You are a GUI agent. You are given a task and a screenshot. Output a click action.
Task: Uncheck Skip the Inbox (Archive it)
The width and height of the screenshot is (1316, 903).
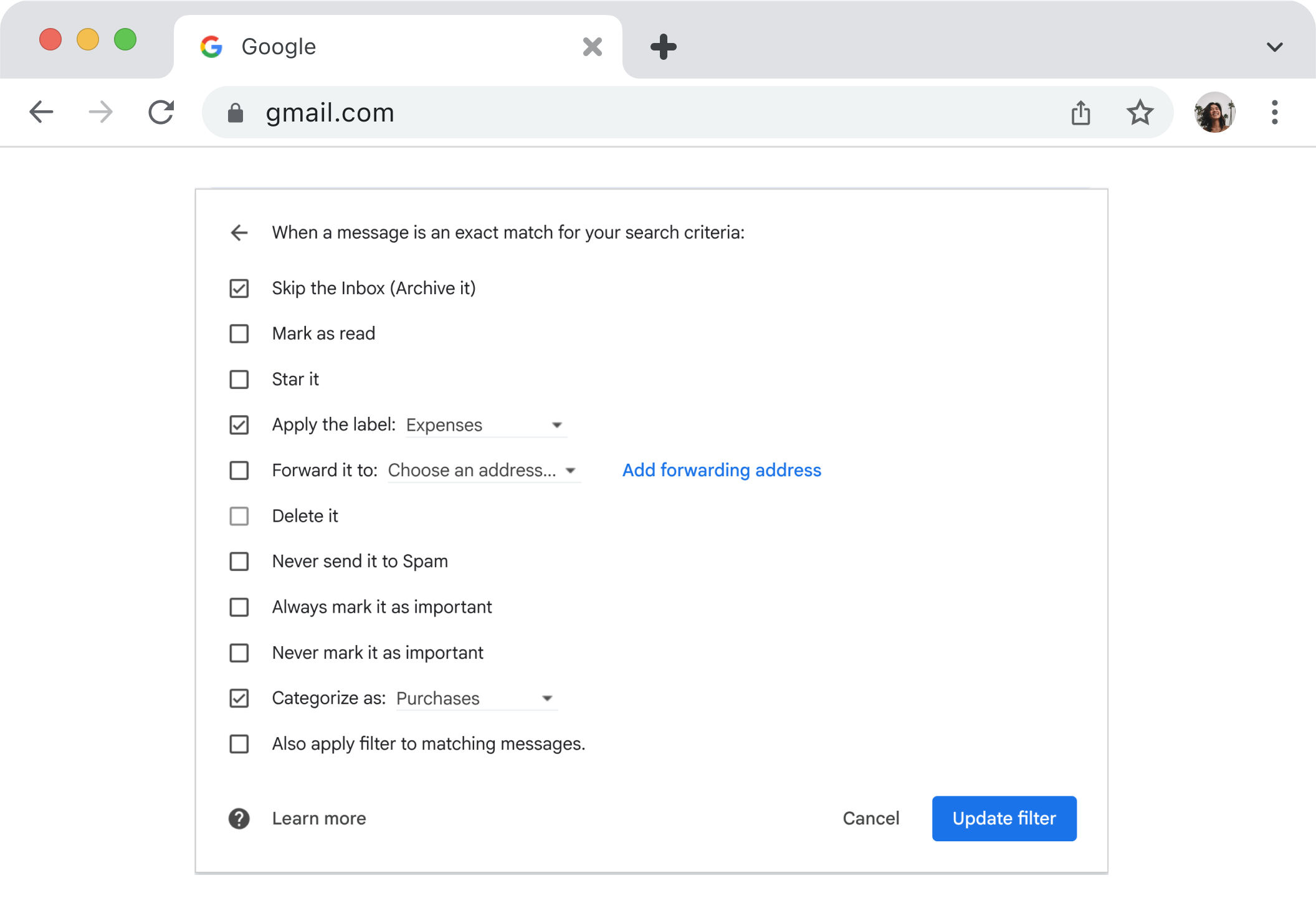pyautogui.click(x=239, y=289)
